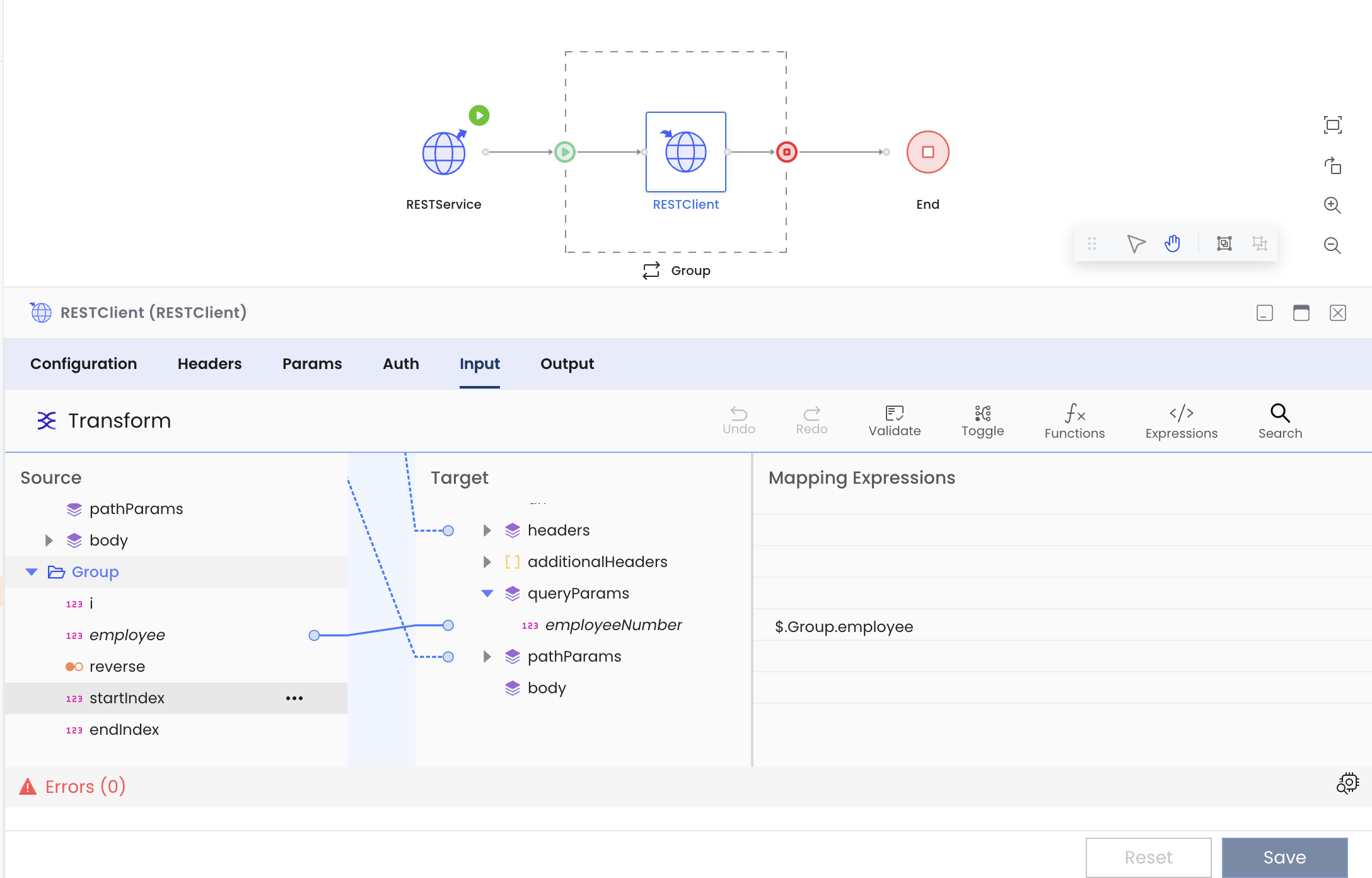Click the $.Group.employee mapping expression field
The image size is (1372, 878).
[x=844, y=626]
